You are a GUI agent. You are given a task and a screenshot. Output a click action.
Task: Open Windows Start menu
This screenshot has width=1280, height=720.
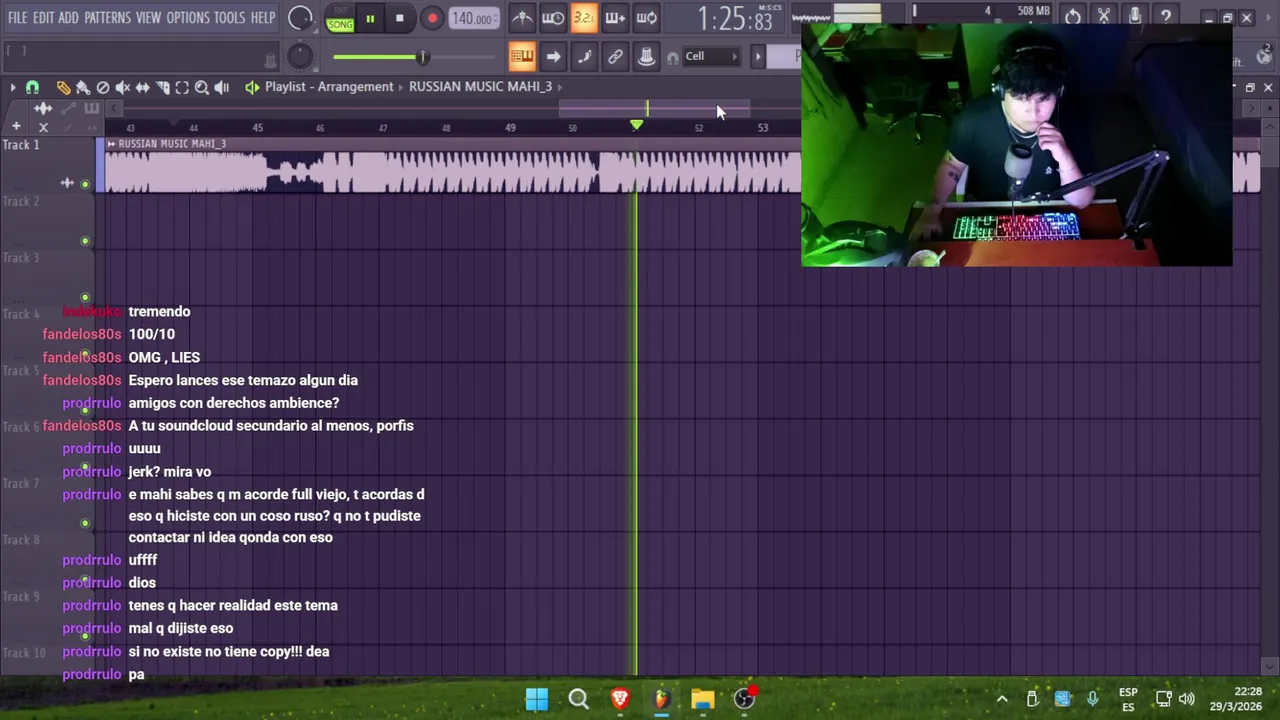click(x=537, y=699)
